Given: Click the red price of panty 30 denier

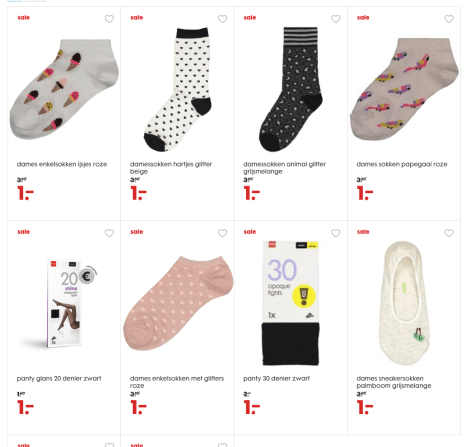Looking at the screenshot, I should [252, 407].
